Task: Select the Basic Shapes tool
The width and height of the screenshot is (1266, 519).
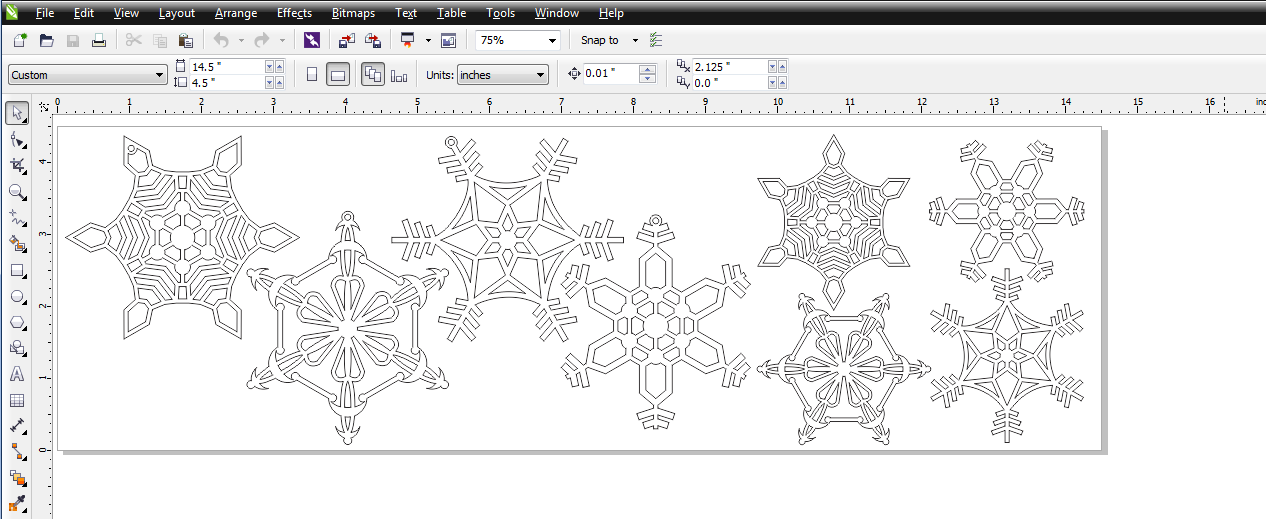Action: pyautogui.click(x=17, y=348)
